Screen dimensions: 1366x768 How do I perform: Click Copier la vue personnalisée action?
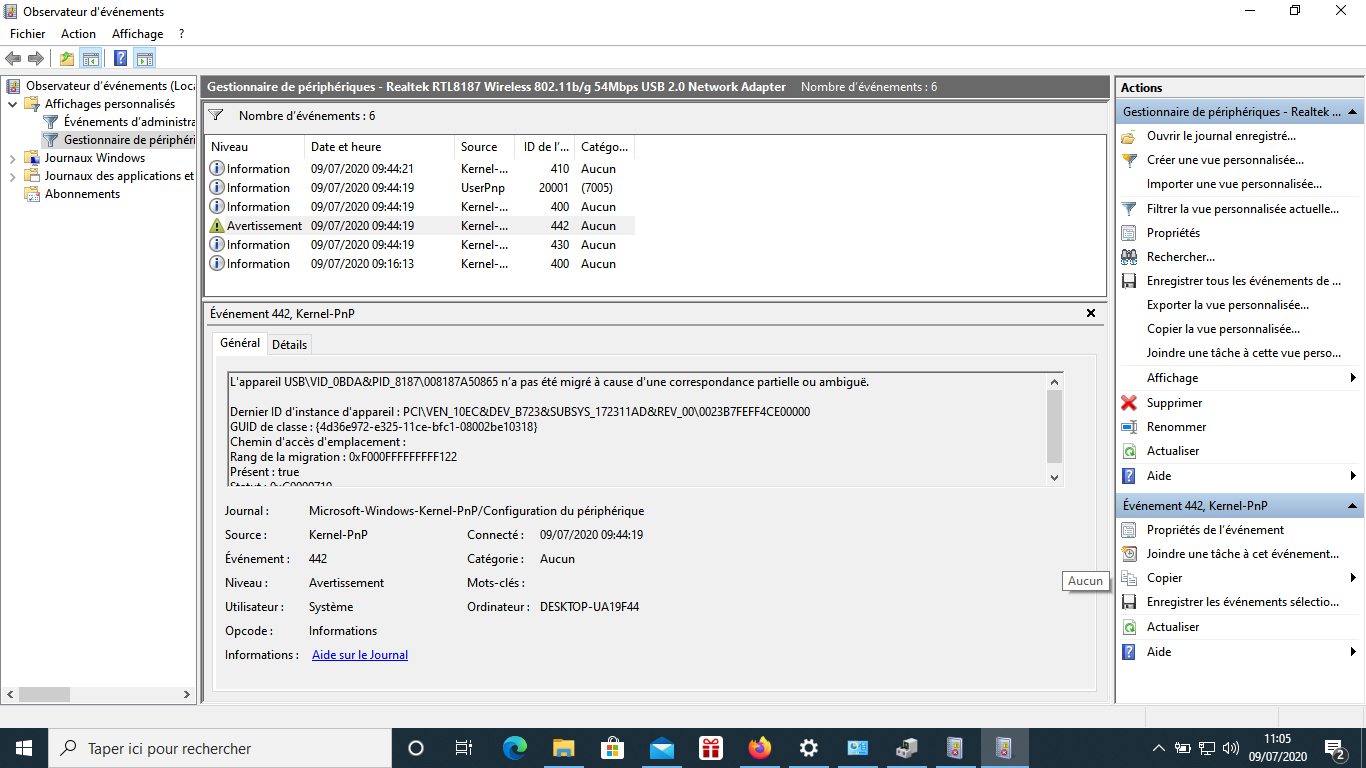click(x=1223, y=329)
